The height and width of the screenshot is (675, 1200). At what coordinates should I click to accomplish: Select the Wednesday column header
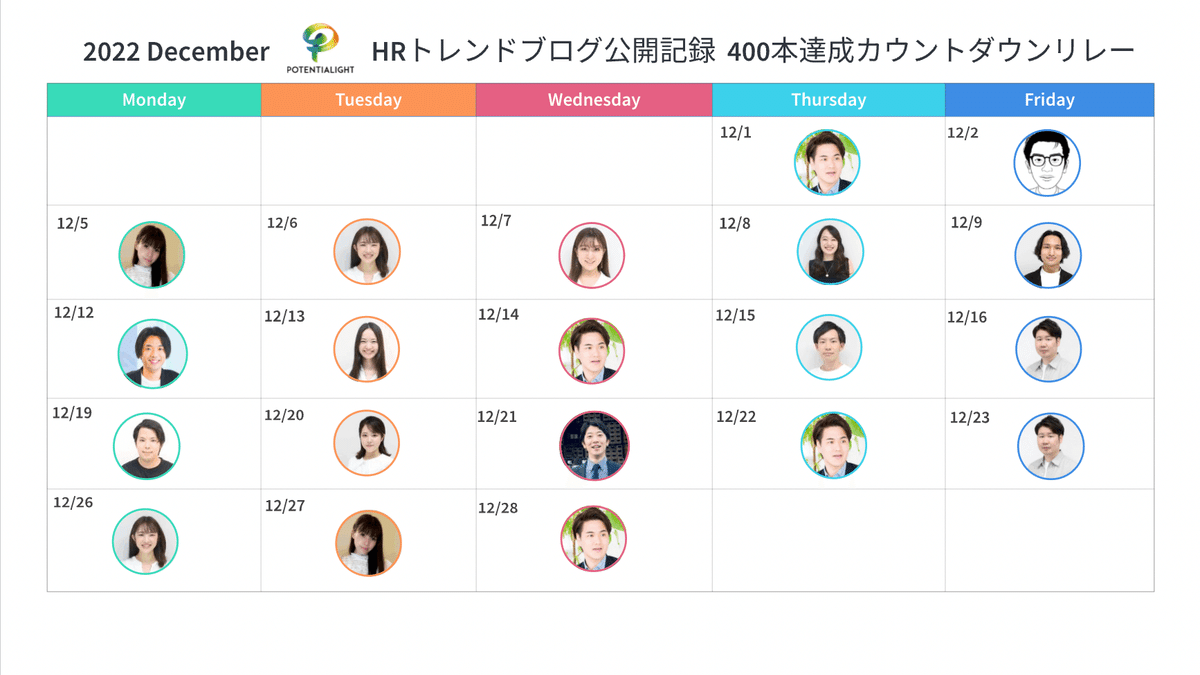point(594,100)
